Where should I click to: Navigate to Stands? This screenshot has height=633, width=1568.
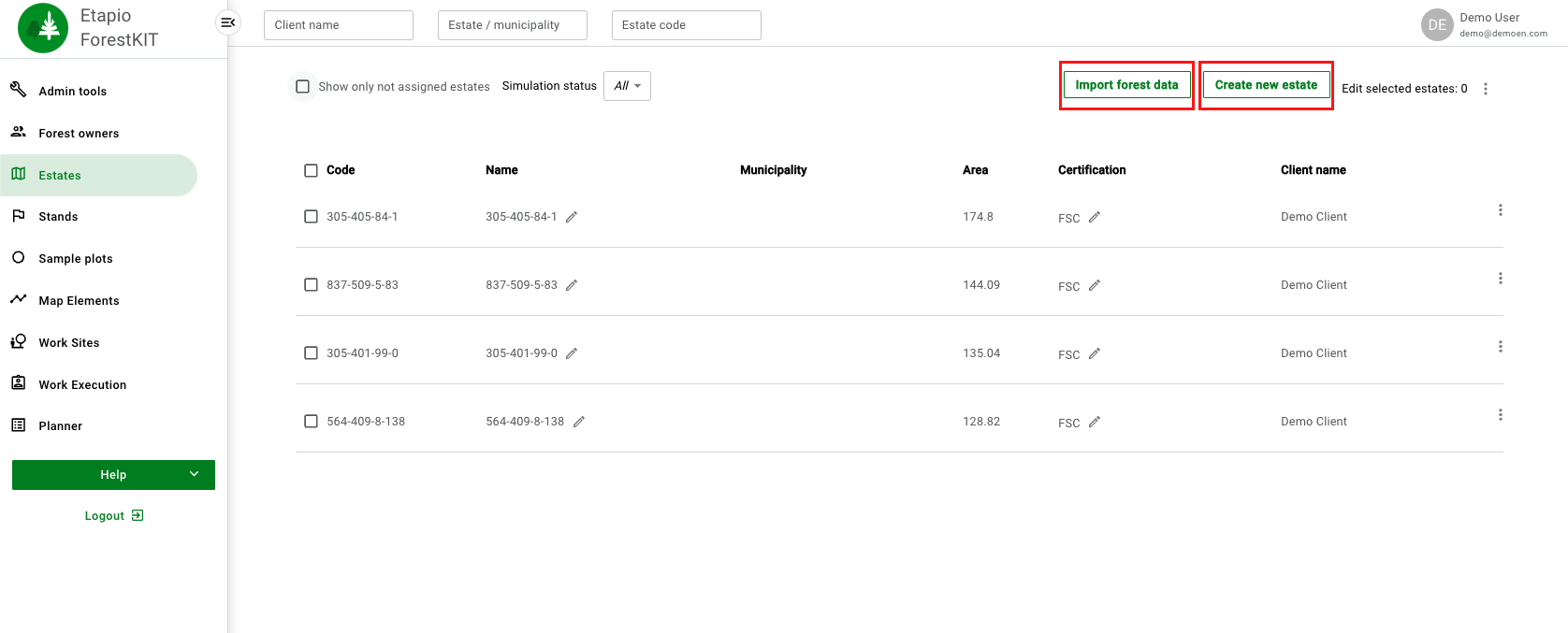(58, 216)
